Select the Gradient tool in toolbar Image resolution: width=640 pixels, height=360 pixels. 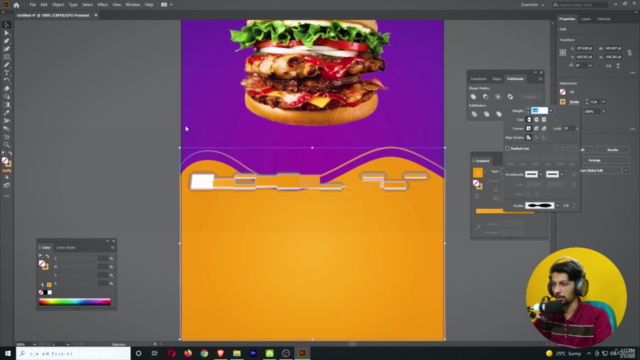coord(7,105)
